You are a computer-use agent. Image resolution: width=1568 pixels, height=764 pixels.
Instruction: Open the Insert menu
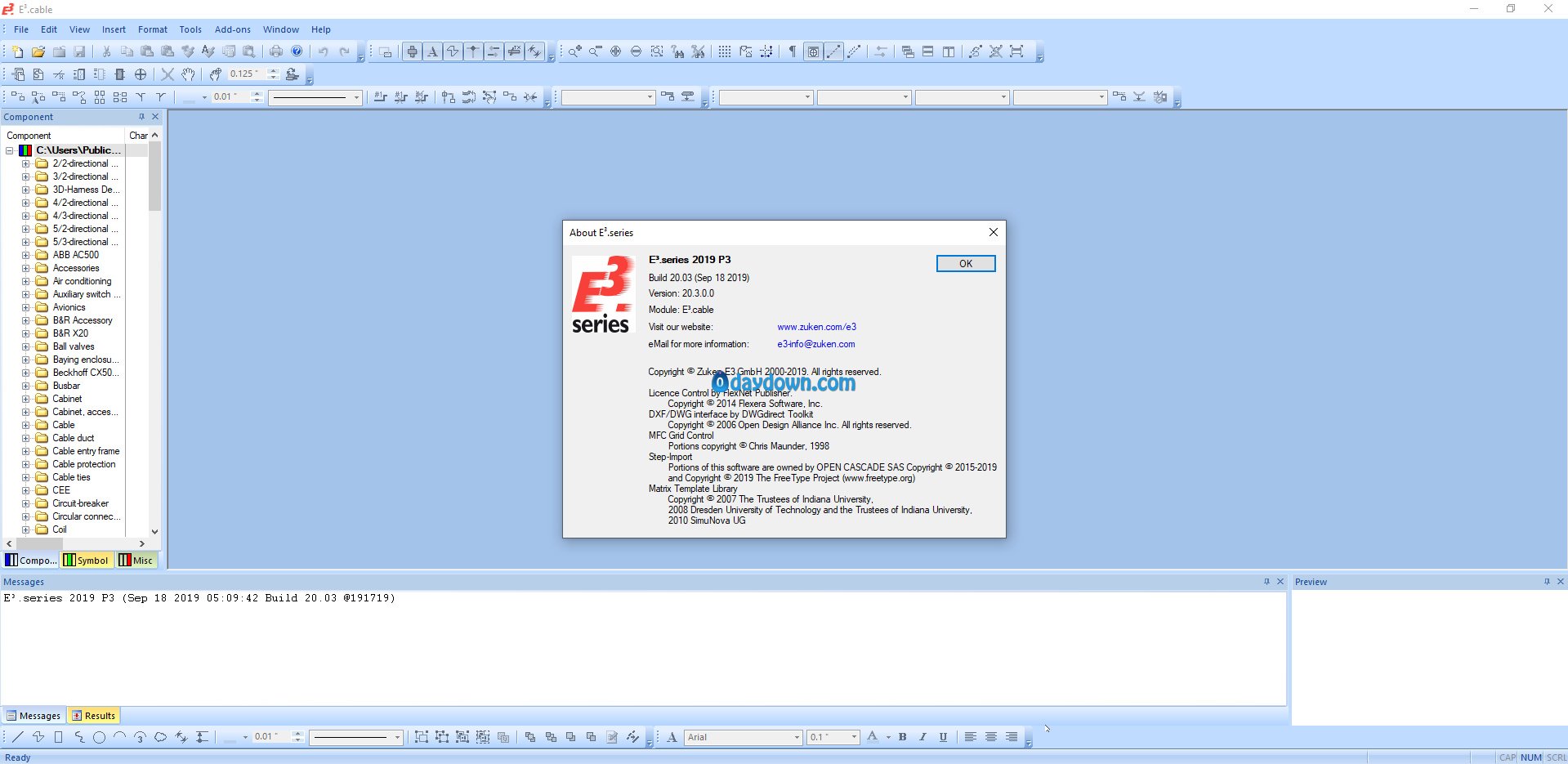point(114,29)
